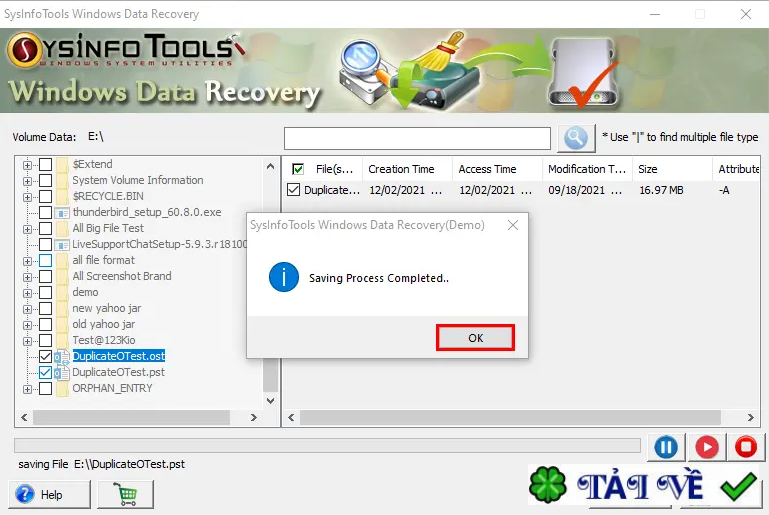769x515 pixels.
Task: Click tree panel scroll right arrow
Action: (254, 417)
